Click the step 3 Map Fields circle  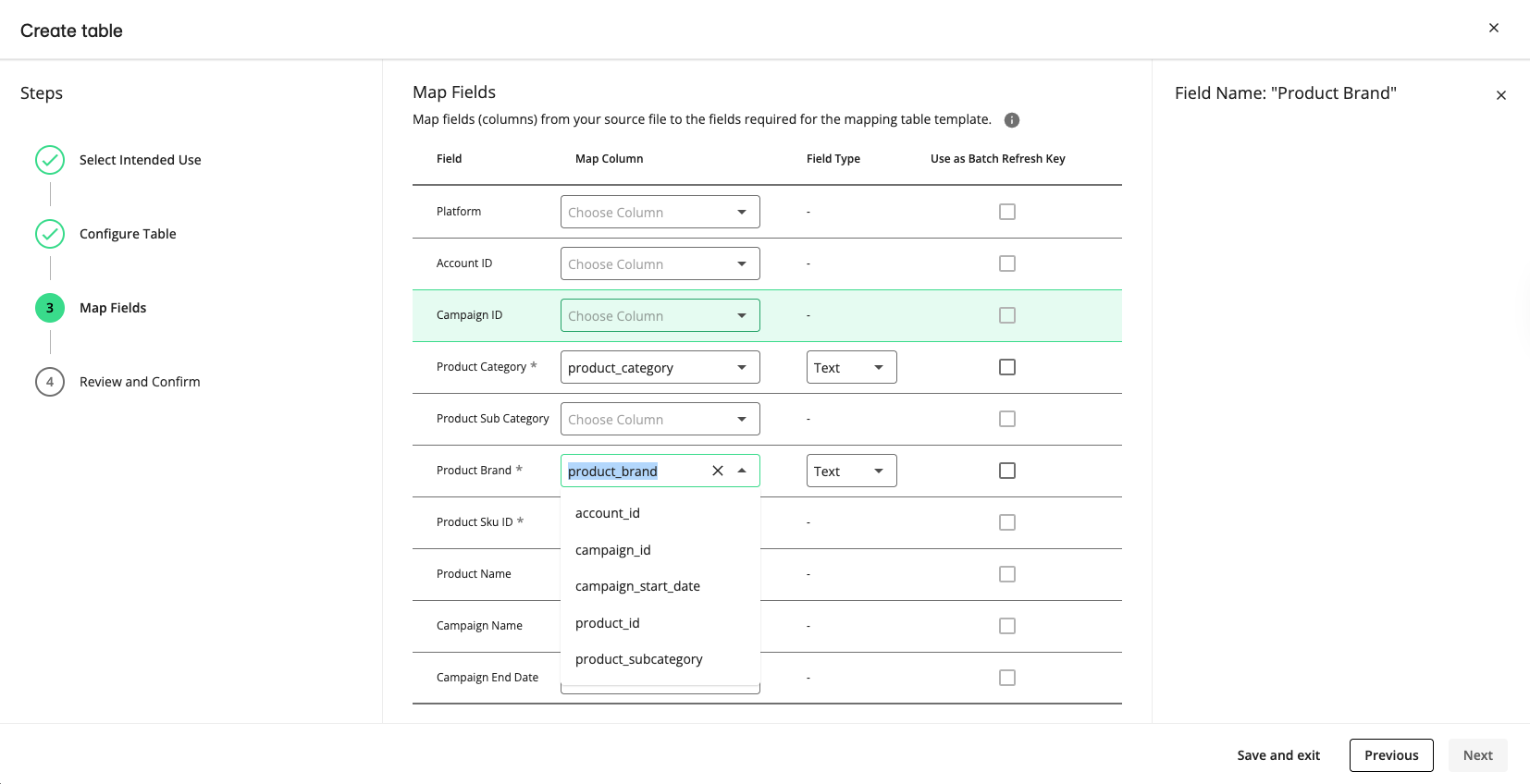click(50, 308)
